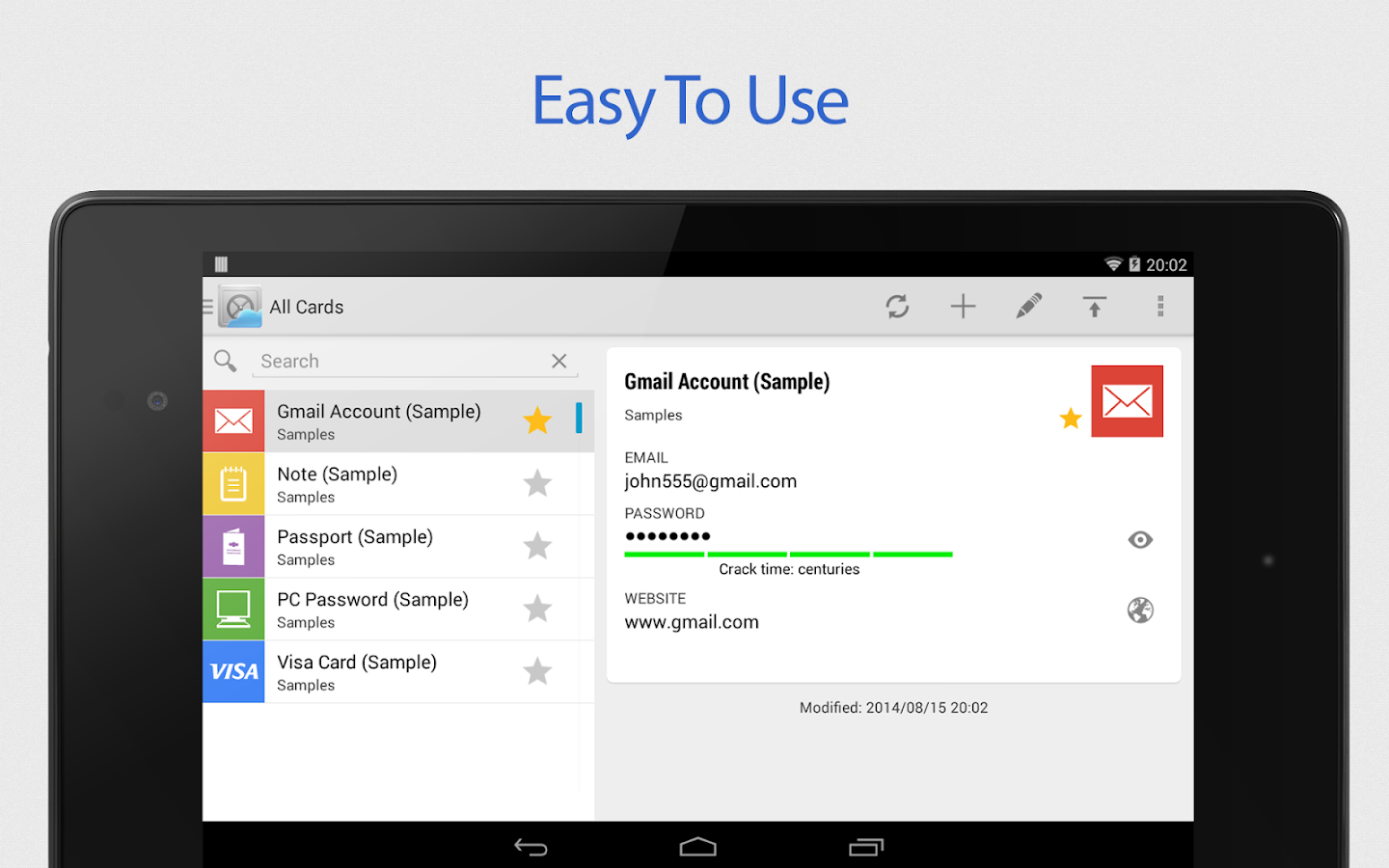The width and height of the screenshot is (1389, 868).
Task: Open the All Cards title dropdown
Action: [x=307, y=307]
